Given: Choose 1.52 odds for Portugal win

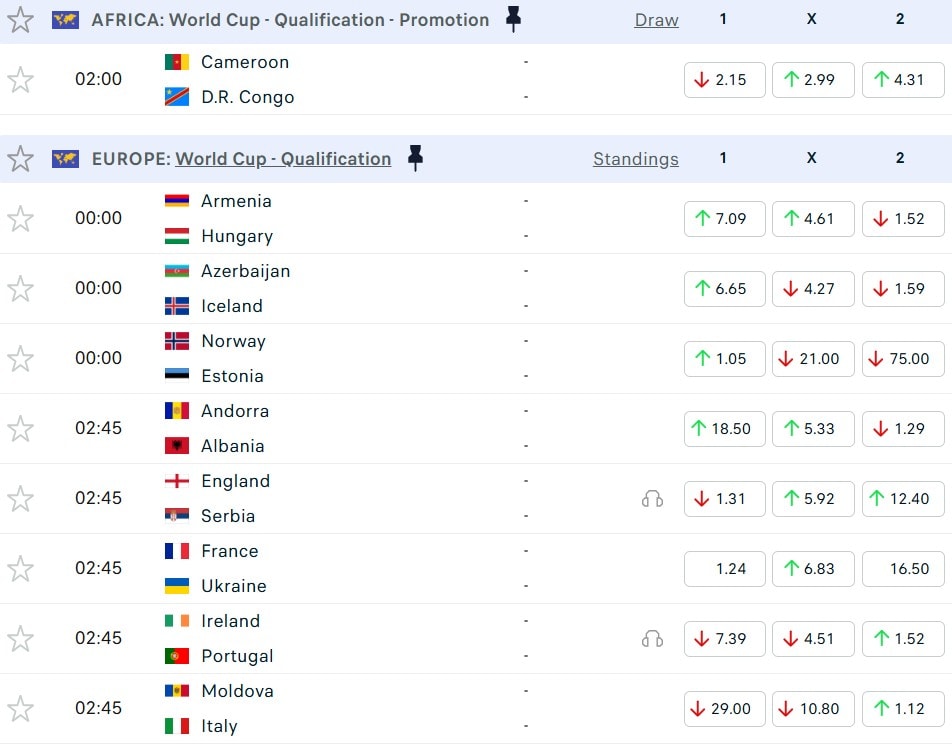Looking at the screenshot, I should (x=900, y=638).
